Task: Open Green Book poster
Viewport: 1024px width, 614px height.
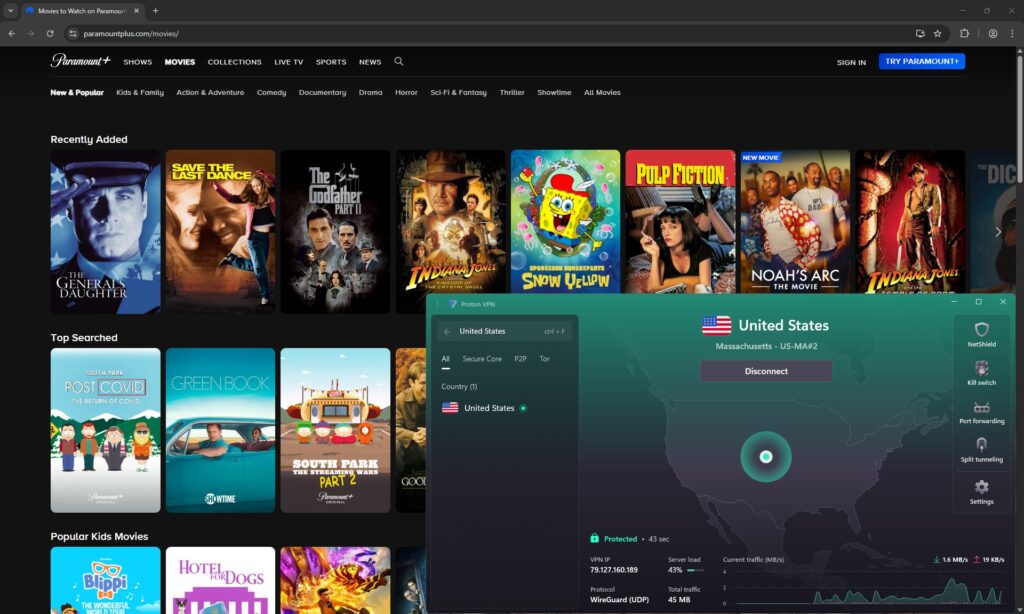Action: tap(220, 430)
